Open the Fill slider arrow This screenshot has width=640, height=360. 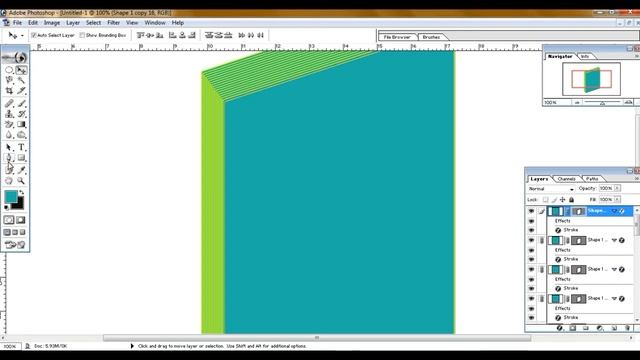(x=617, y=200)
